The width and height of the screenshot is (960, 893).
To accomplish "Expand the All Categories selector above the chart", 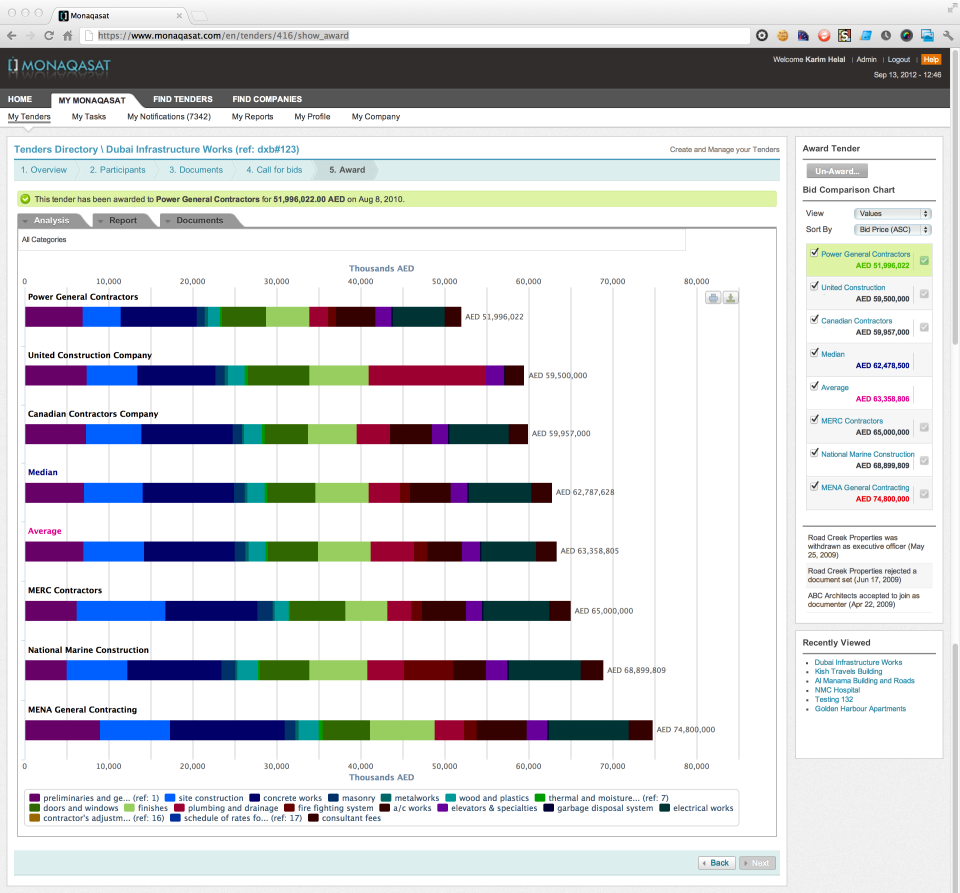I will [350, 240].
